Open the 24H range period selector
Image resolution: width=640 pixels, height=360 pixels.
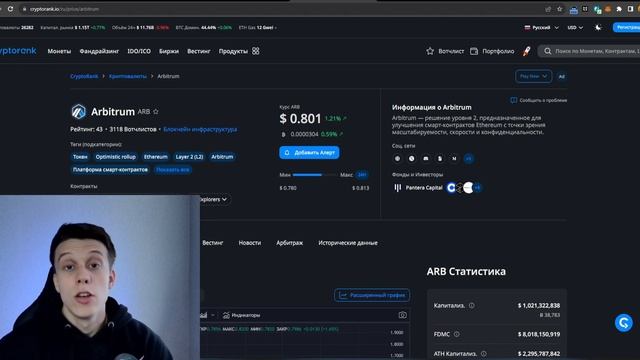362,175
